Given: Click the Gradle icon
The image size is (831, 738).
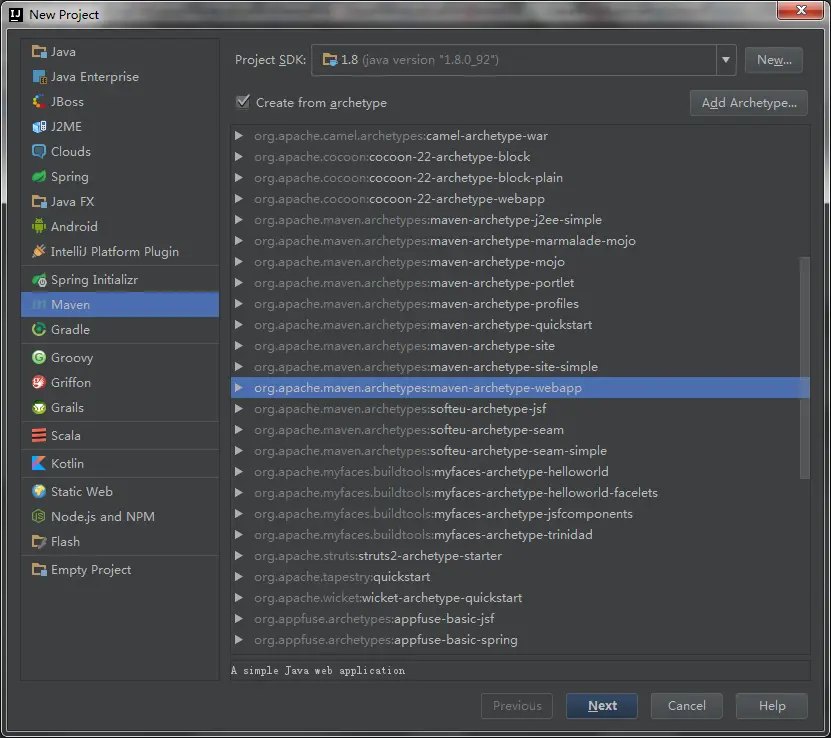Looking at the screenshot, I should pyautogui.click(x=39, y=330).
